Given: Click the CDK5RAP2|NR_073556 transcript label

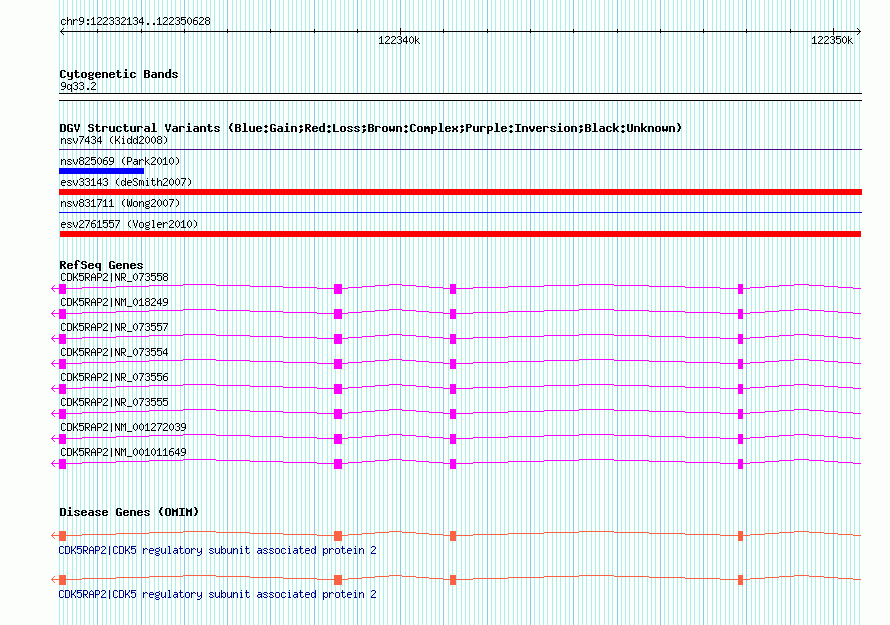Looking at the screenshot, I should point(114,377).
